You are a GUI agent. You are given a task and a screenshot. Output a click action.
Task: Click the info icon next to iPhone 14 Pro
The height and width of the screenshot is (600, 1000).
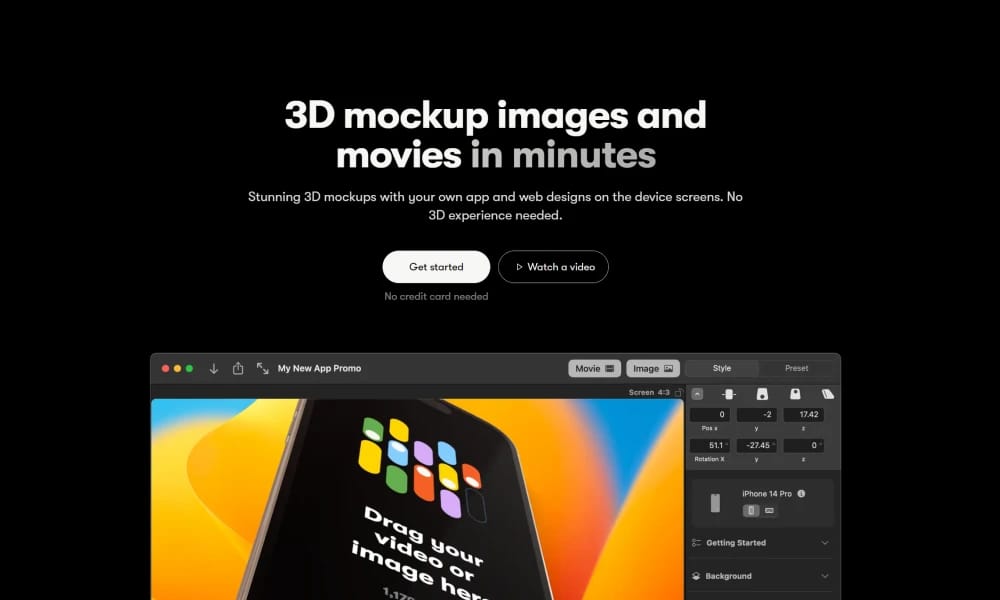tap(802, 494)
